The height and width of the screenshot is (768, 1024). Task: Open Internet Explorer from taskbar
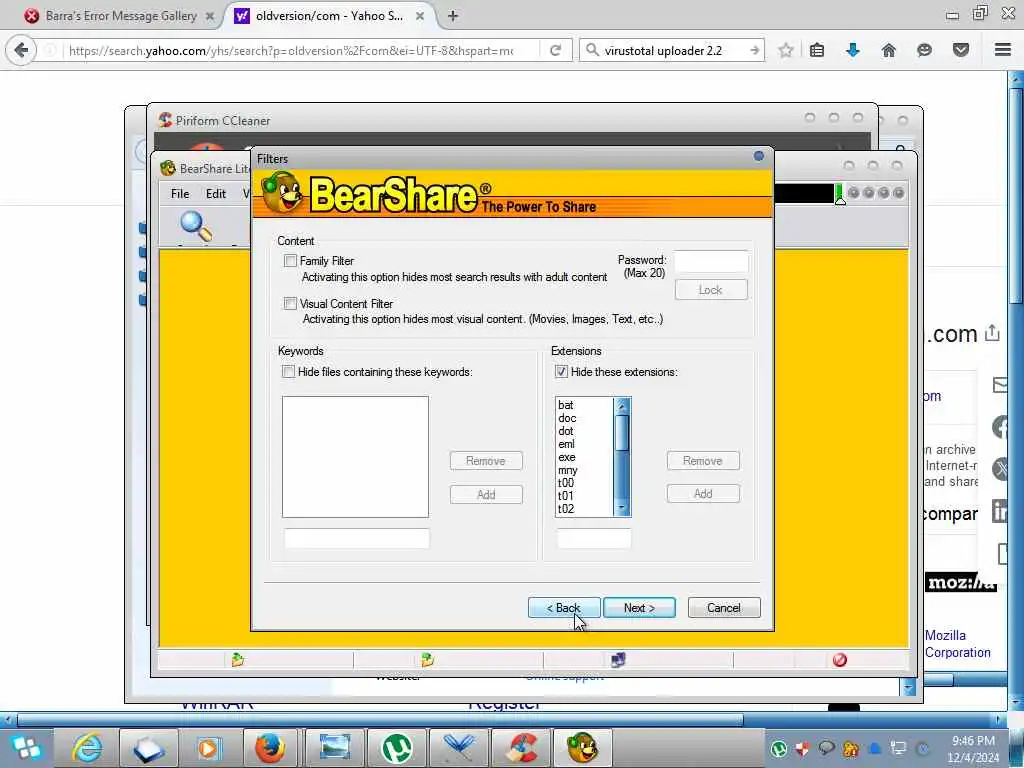click(87, 747)
